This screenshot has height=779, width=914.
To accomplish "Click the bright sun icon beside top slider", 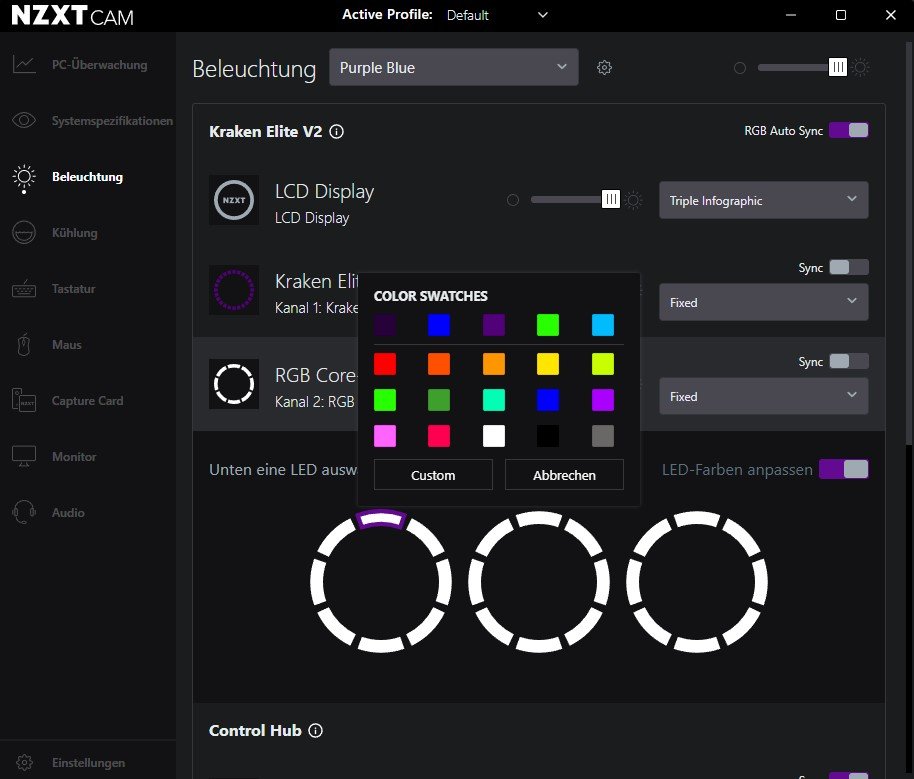I will 860,68.
